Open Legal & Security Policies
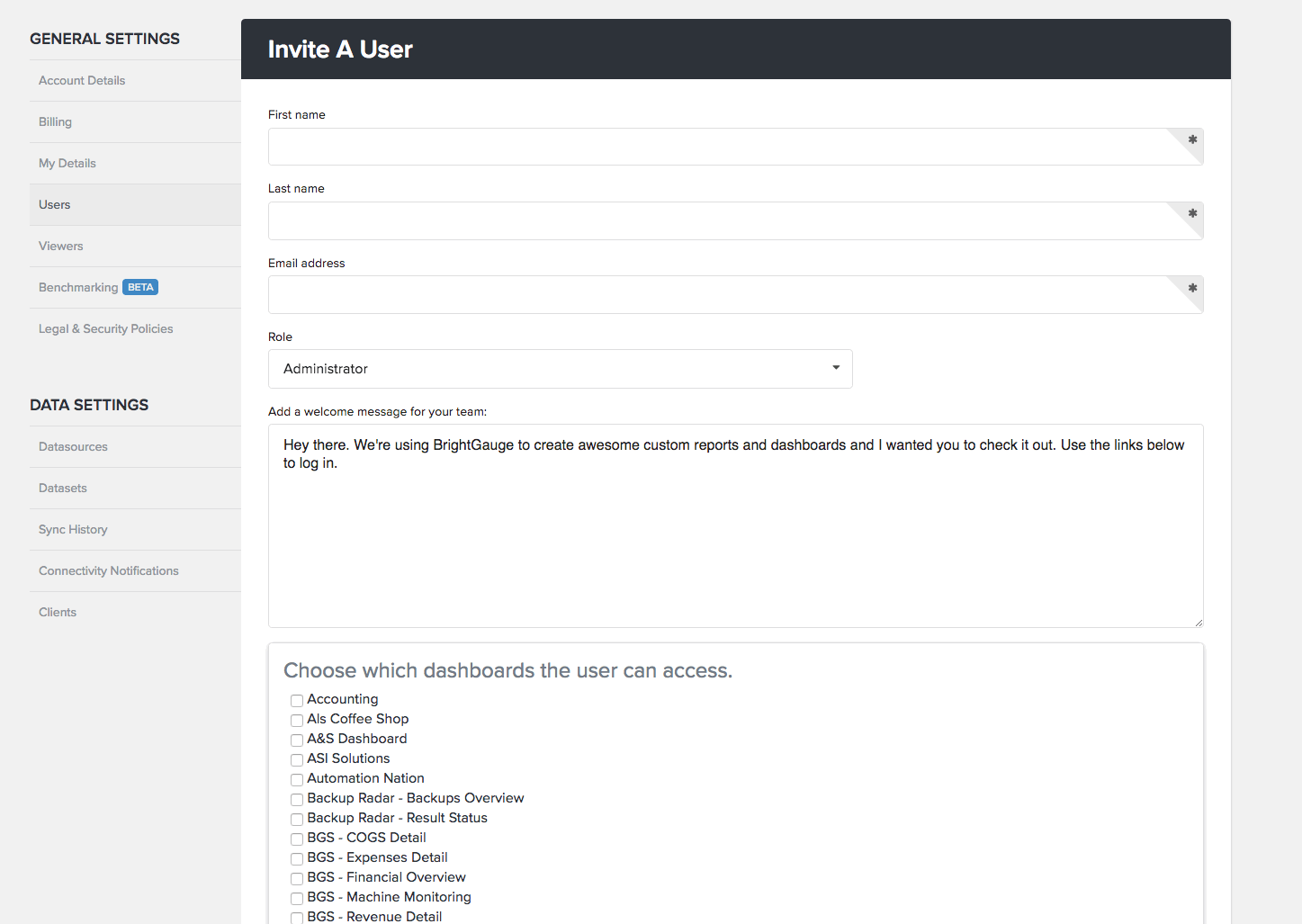Image resolution: width=1302 pixels, height=924 pixels. [105, 328]
